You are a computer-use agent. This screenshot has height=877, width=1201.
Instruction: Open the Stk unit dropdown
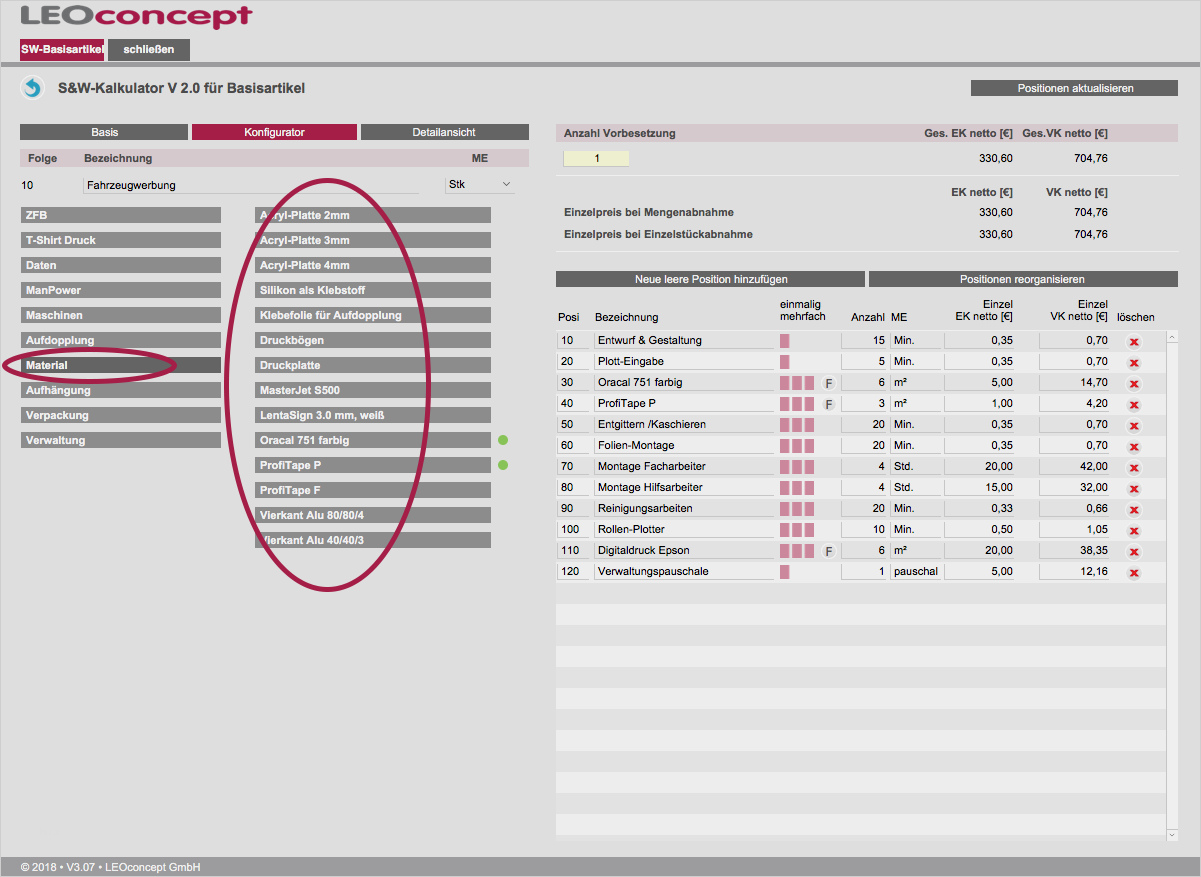(479, 185)
